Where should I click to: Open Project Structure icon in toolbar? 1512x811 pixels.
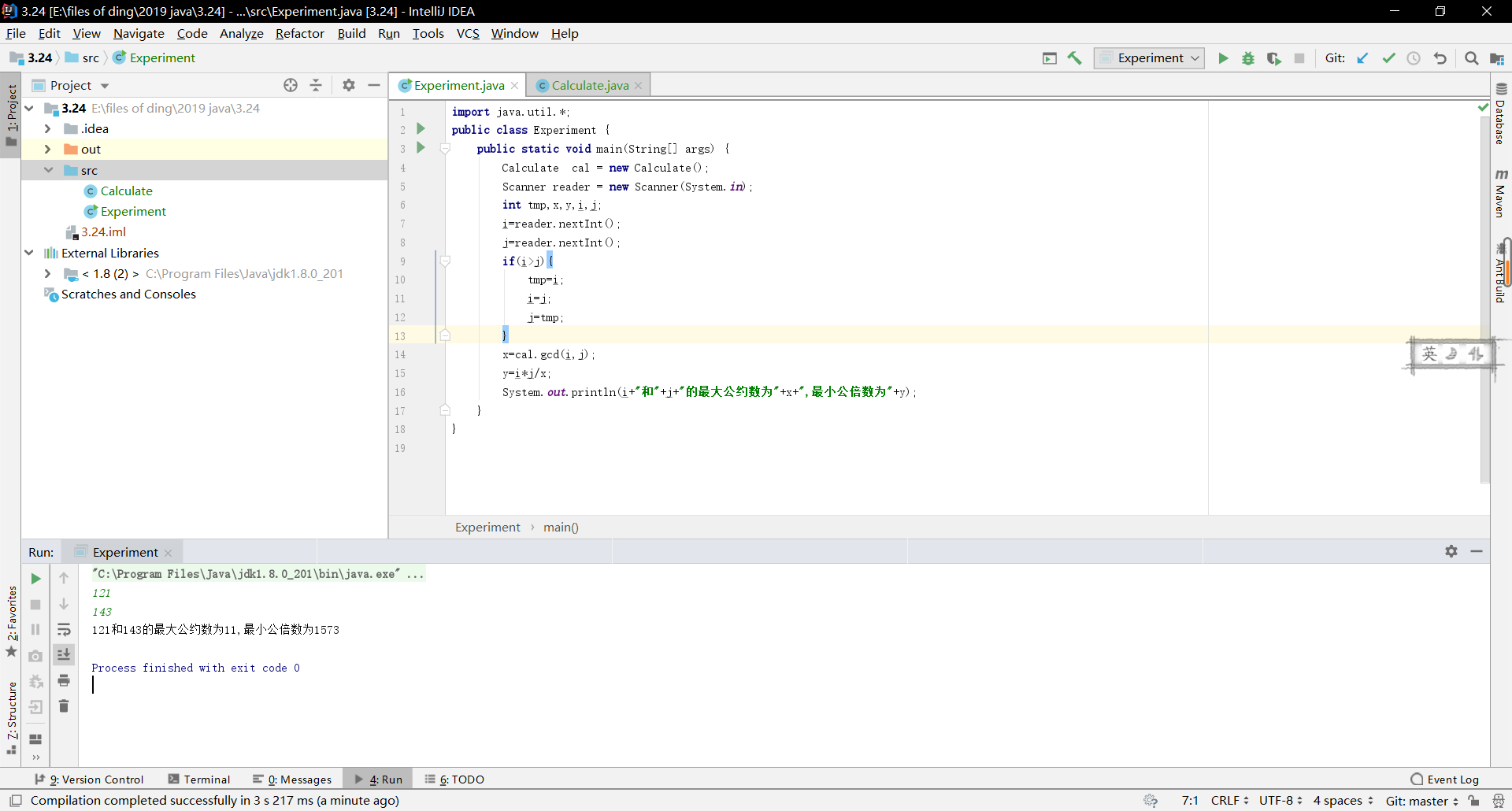[1497, 58]
